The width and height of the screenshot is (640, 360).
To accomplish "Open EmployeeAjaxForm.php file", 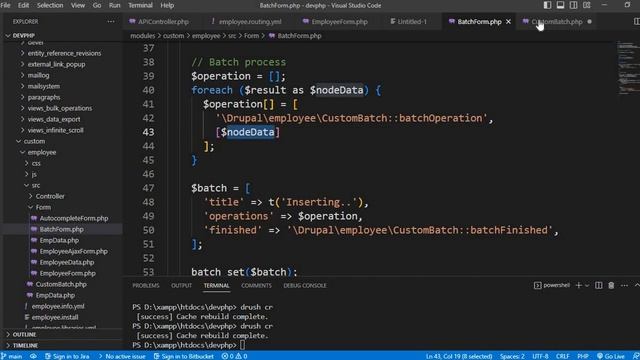I will click(73, 251).
